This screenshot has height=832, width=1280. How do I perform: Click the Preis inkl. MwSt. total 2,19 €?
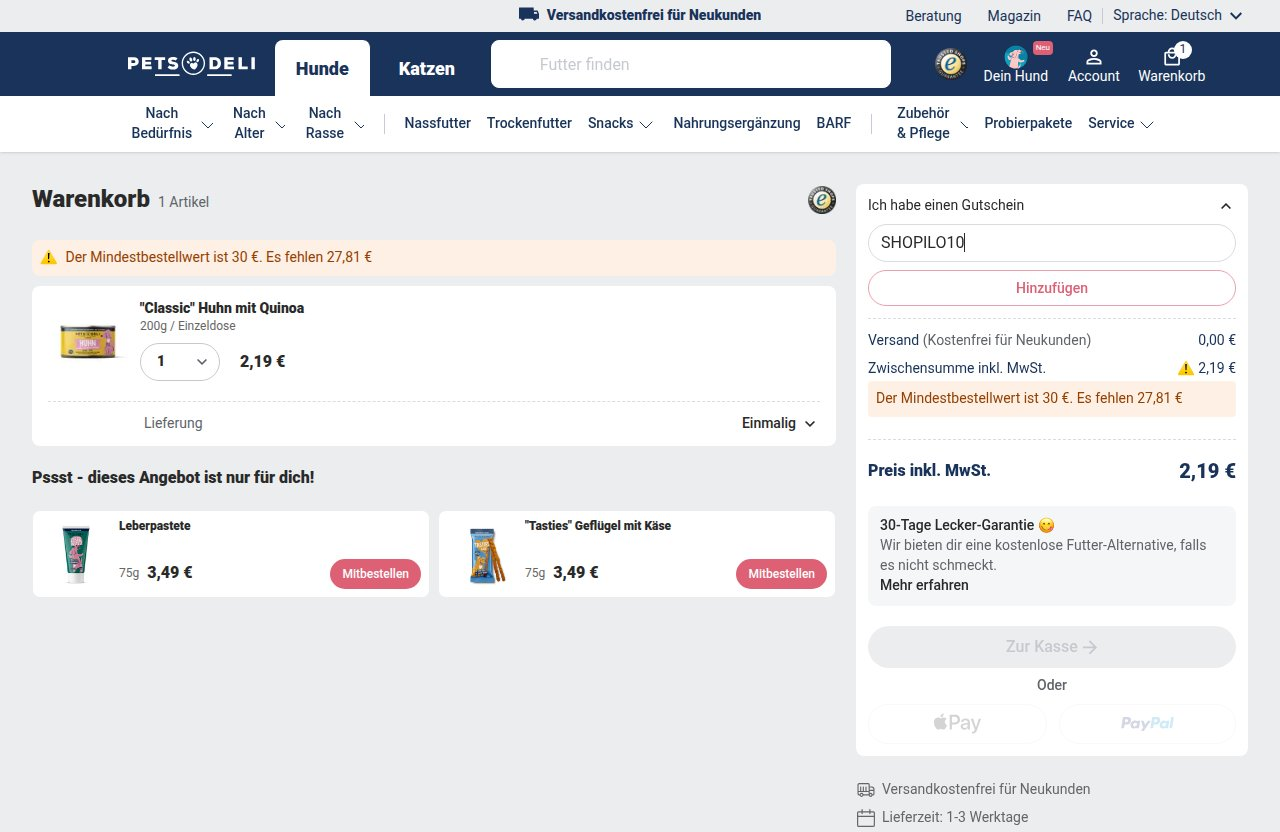pyautogui.click(x=1207, y=471)
